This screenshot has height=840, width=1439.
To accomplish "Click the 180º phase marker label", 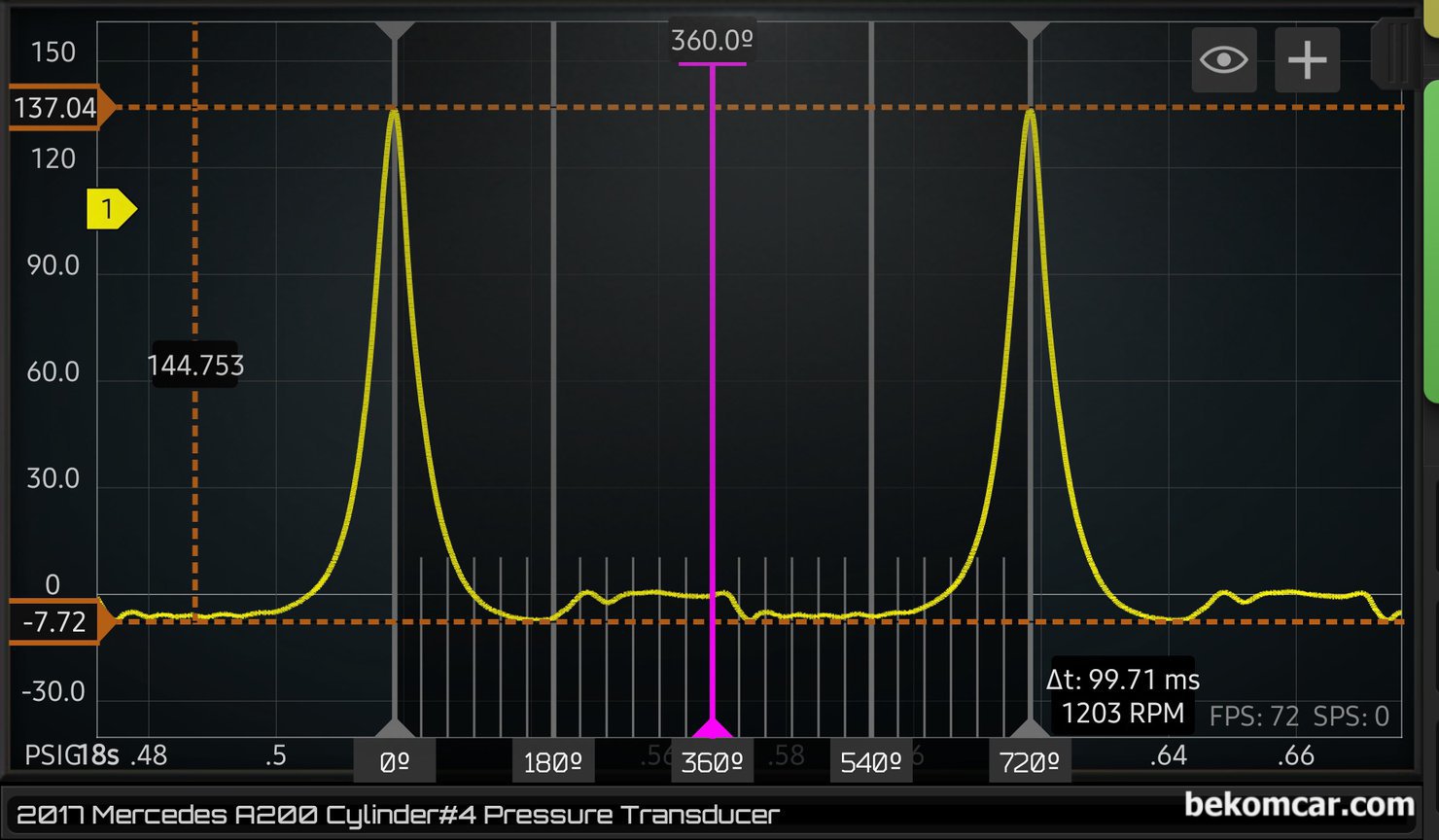I will pyautogui.click(x=552, y=762).
